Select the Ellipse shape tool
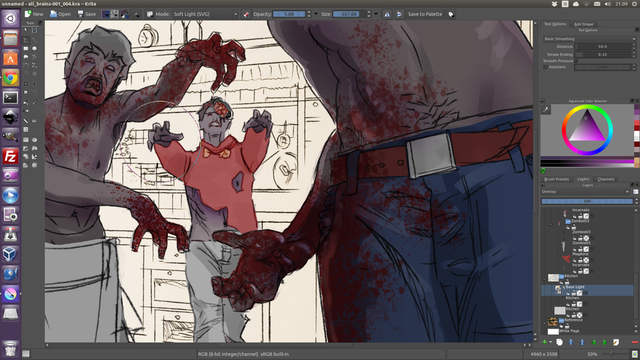The width and height of the screenshot is (640, 360). (x=35, y=48)
